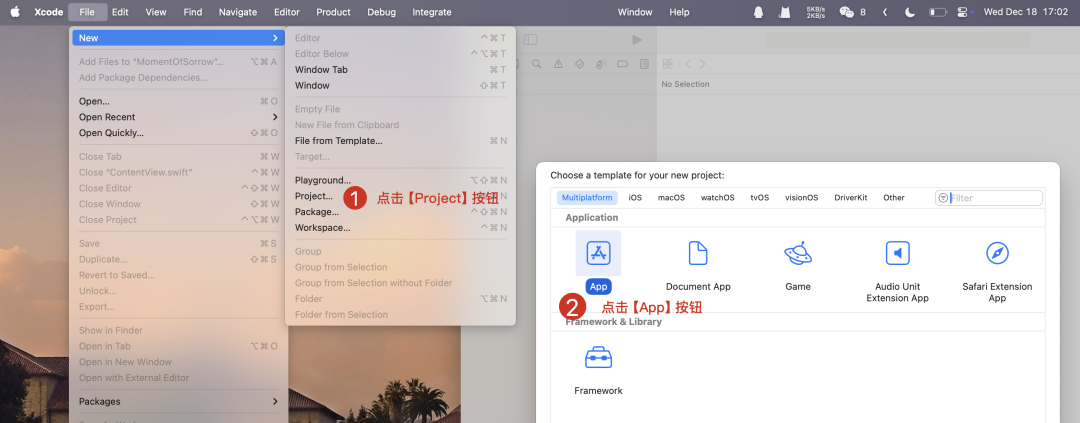The height and width of the screenshot is (423, 1080).
Task: Open the Help menu
Action: coord(679,12)
